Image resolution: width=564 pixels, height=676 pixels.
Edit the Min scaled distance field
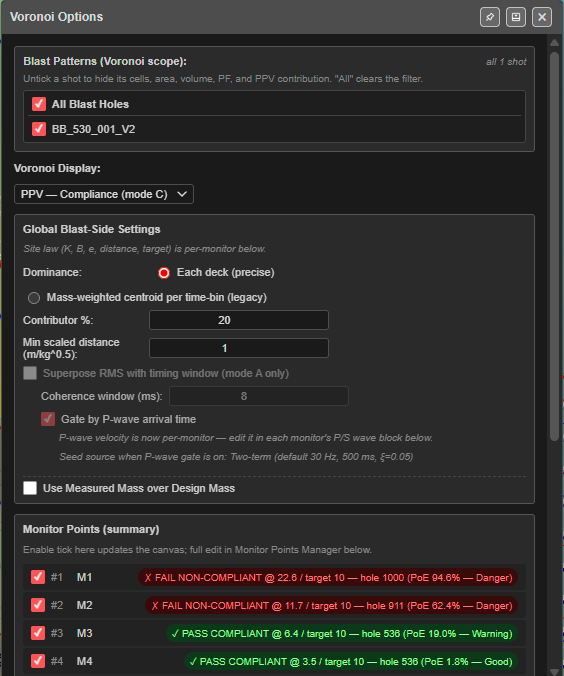tap(239, 348)
